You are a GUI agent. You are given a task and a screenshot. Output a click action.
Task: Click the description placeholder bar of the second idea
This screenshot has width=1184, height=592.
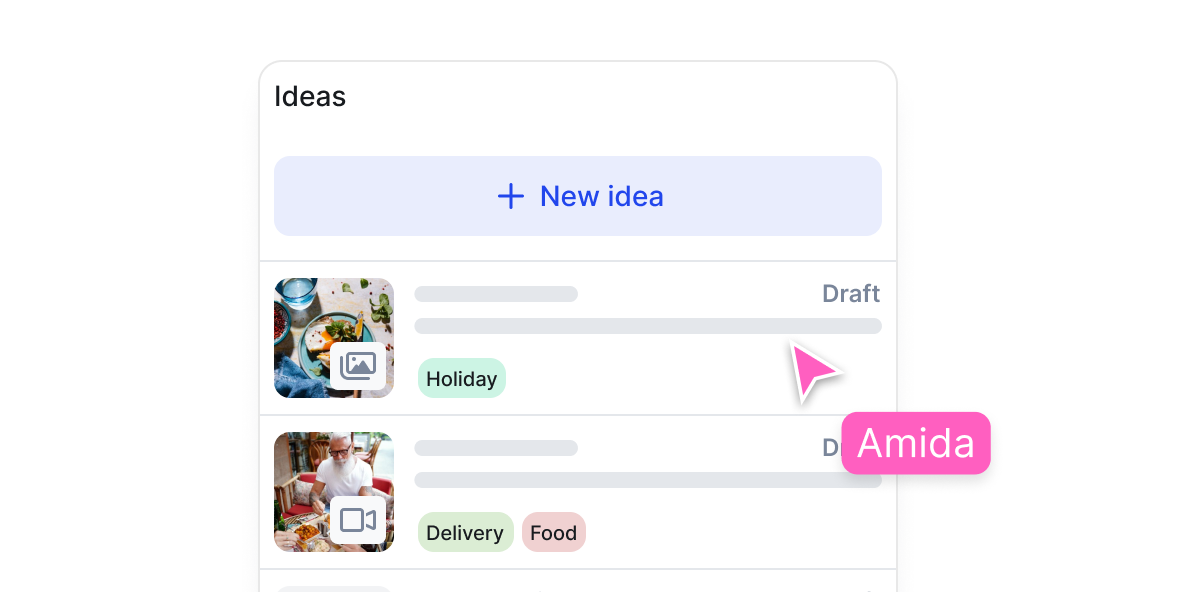(648, 479)
